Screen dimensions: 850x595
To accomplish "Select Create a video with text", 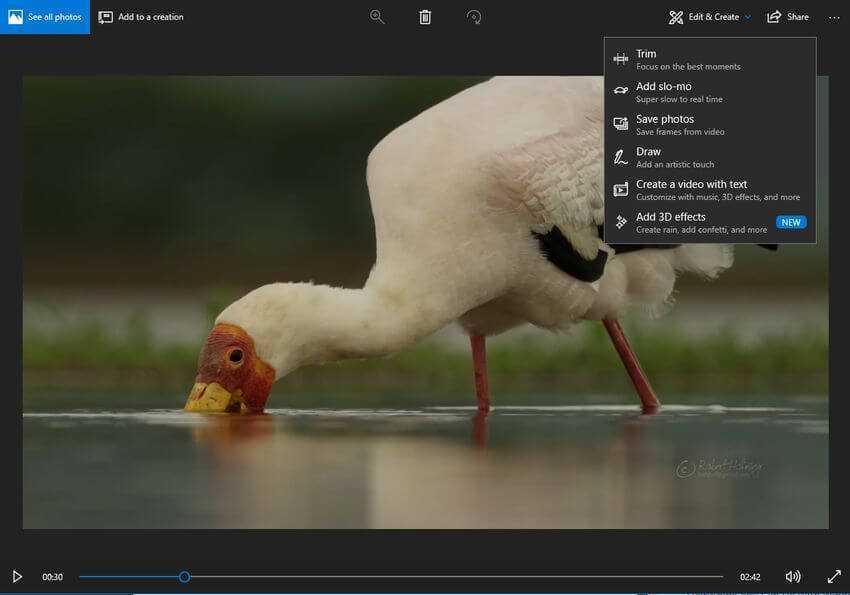I will point(710,190).
